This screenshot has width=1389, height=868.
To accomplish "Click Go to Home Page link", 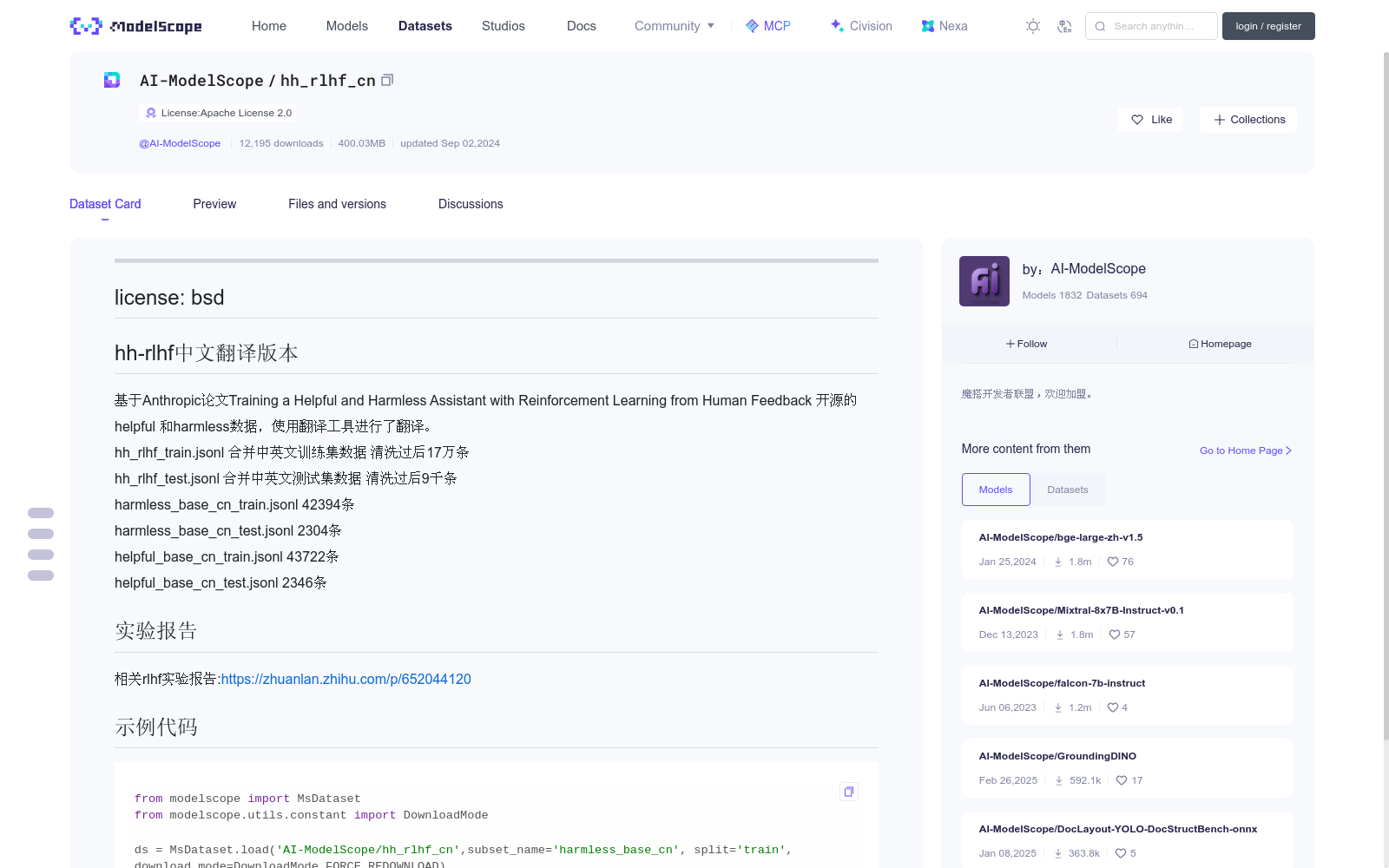I will coord(1246,450).
